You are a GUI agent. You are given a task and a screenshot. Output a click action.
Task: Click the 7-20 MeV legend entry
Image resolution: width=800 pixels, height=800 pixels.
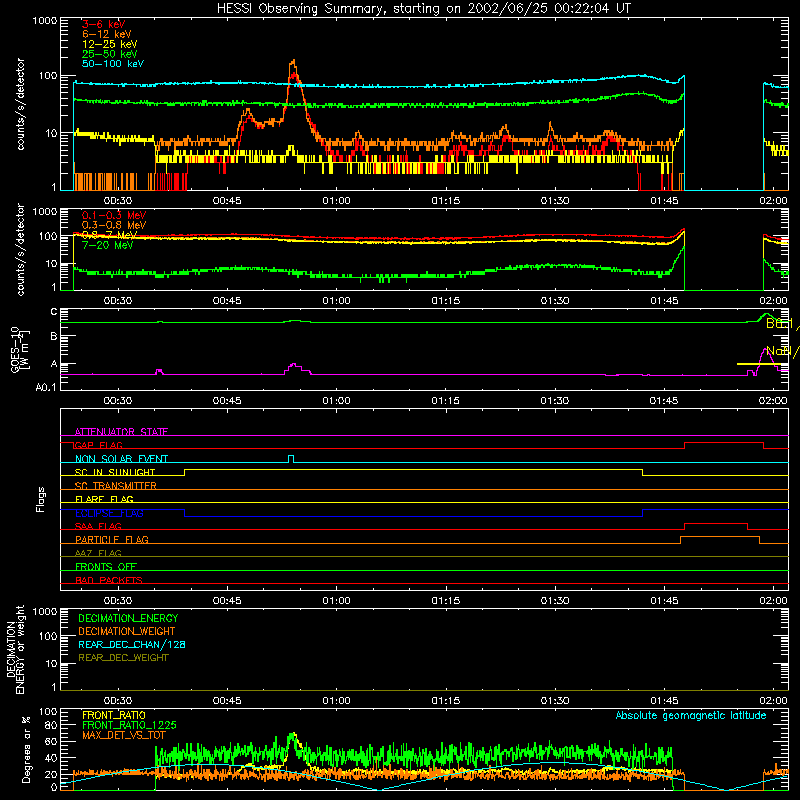pyautogui.click(x=107, y=245)
